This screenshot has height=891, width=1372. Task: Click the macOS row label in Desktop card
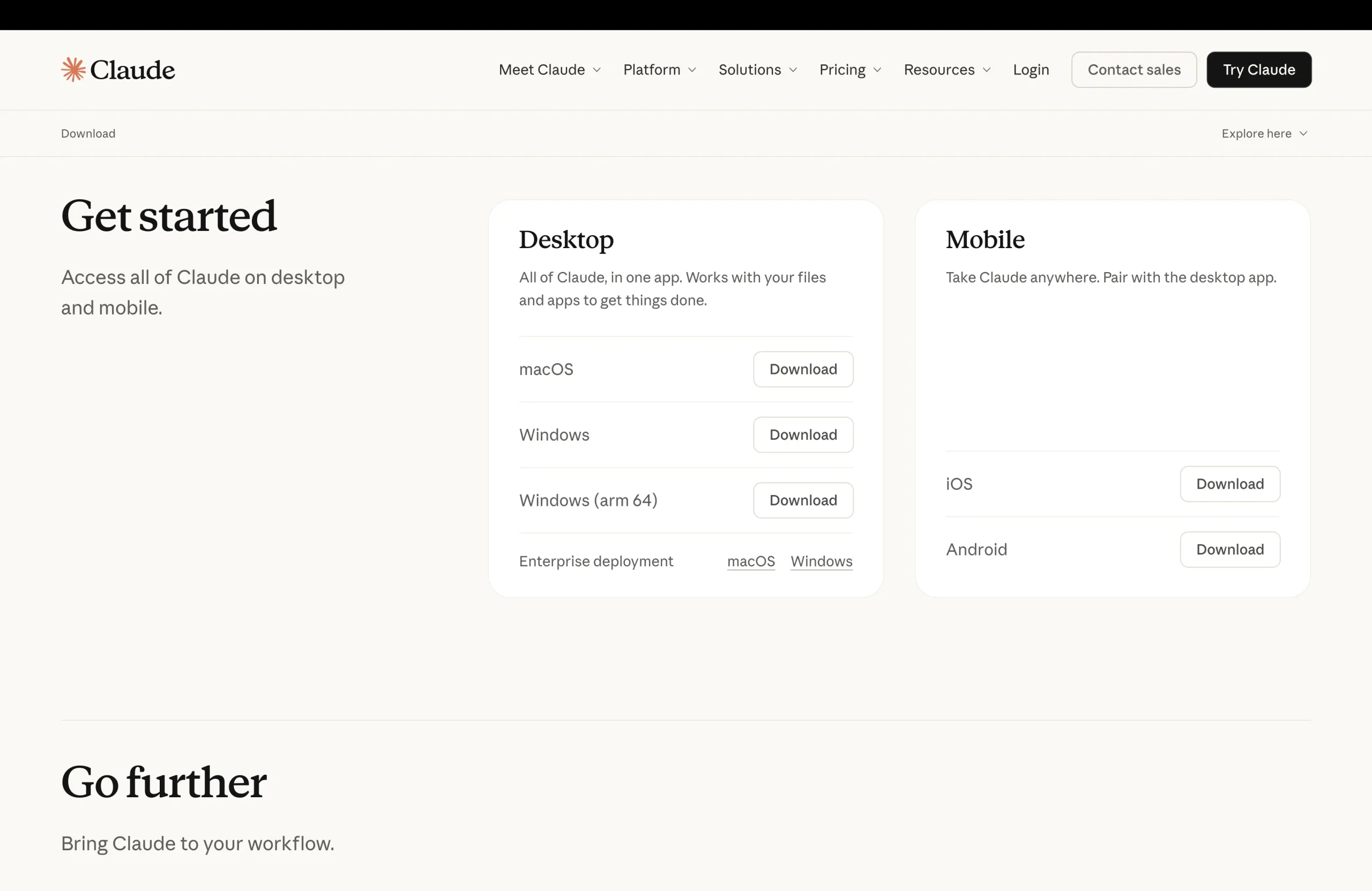point(546,370)
